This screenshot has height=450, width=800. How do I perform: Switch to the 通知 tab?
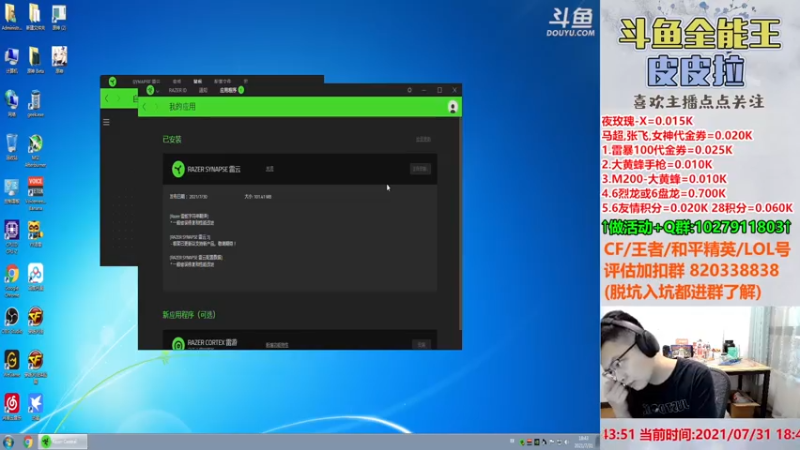tap(203, 90)
